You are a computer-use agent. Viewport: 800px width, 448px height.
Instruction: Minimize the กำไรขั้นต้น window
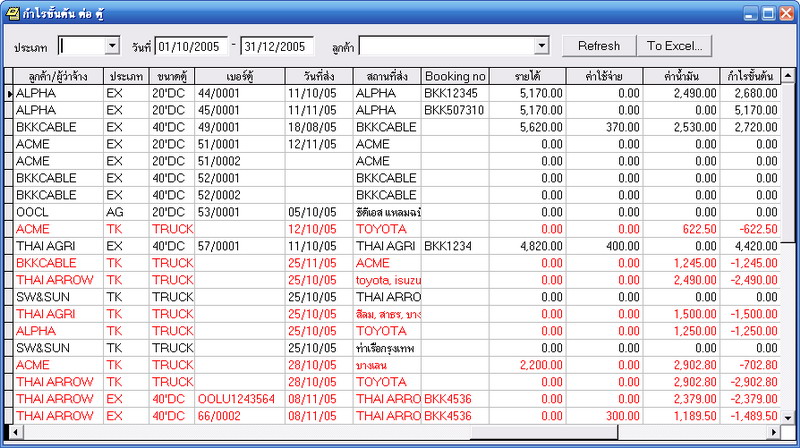[x=750, y=14]
